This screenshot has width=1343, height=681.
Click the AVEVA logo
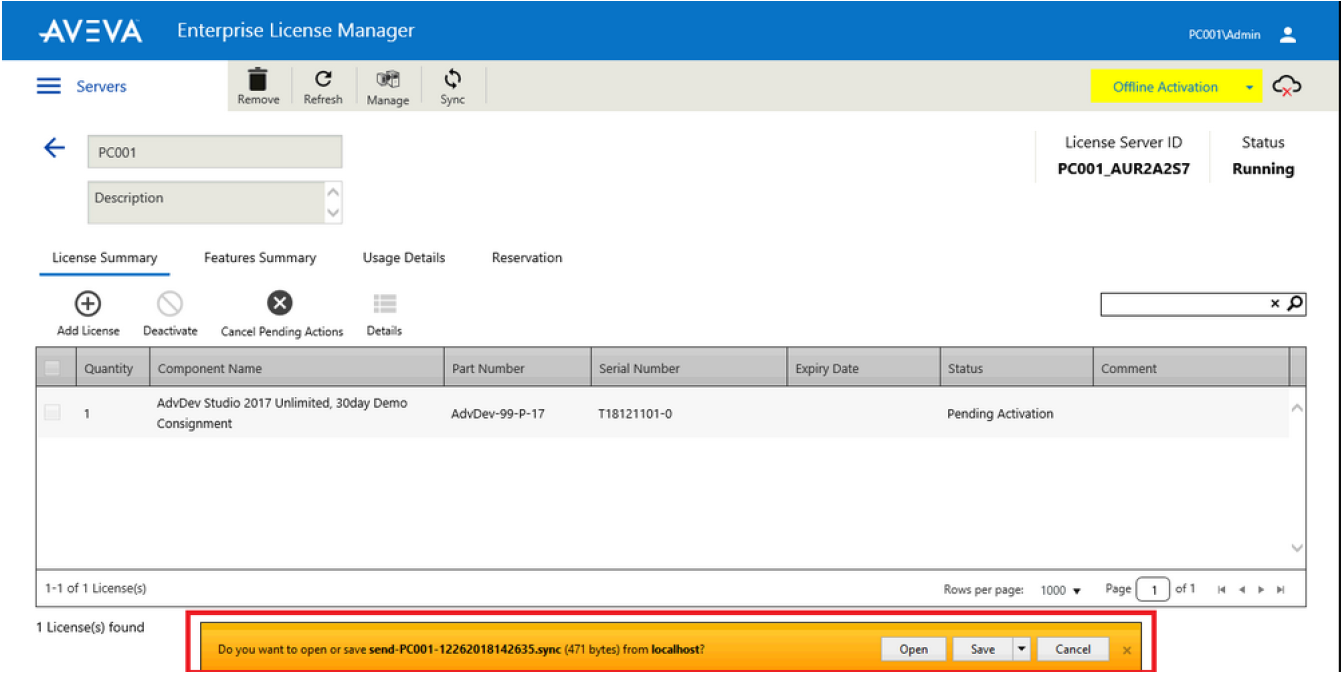[x=91, y=31]
